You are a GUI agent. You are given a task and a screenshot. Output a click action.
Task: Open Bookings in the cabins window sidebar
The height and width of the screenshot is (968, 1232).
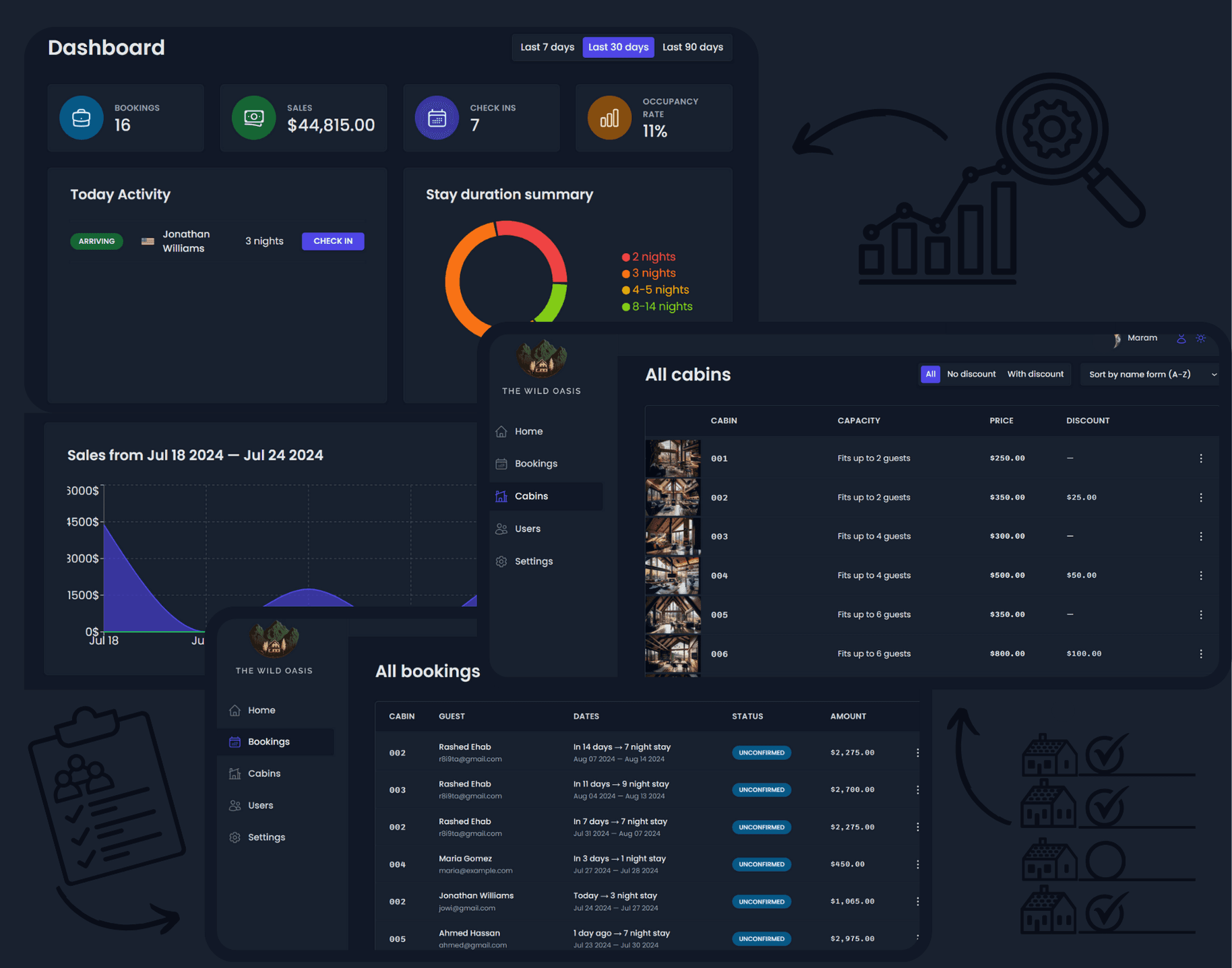point(547,463)
